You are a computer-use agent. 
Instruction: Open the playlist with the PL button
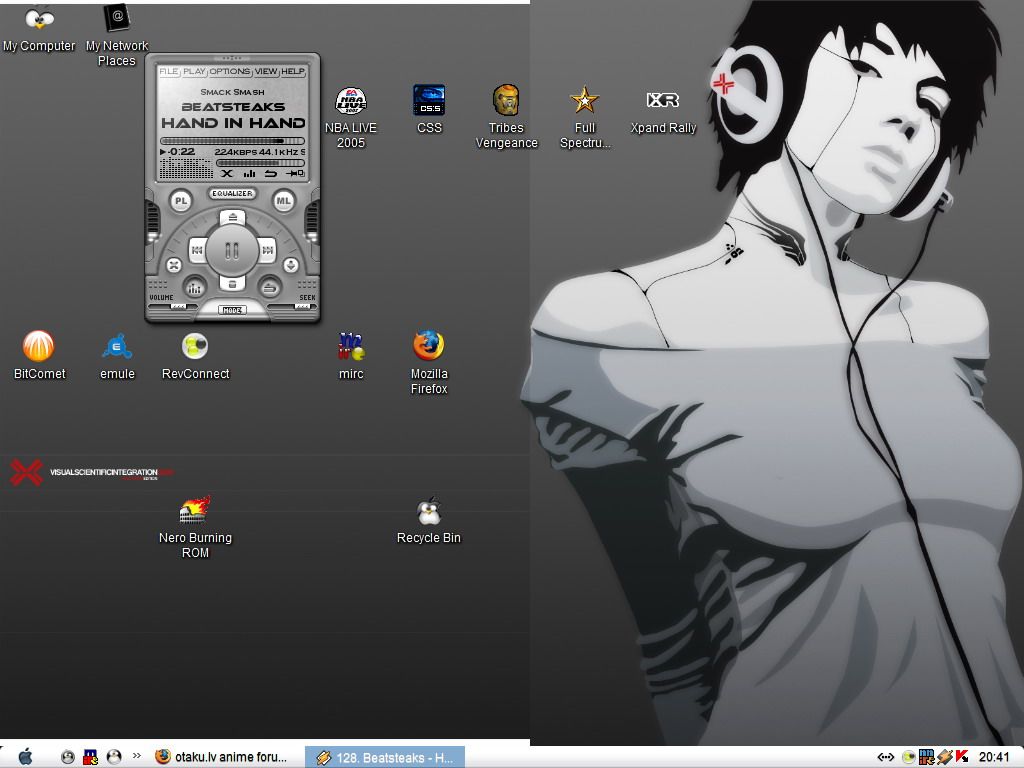(181, 200)
